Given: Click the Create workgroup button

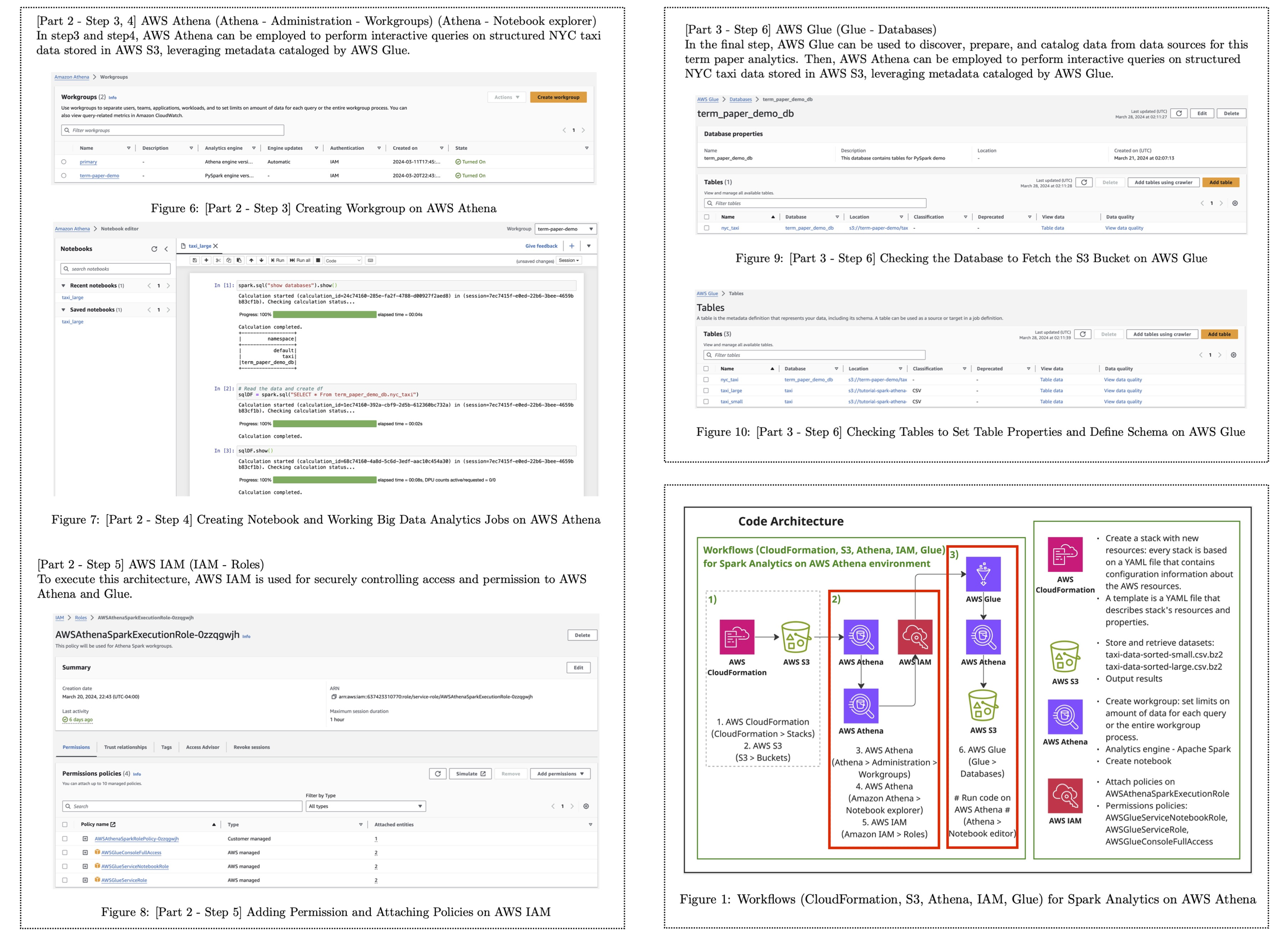Looking at the screenshot, I should point(558,97).
